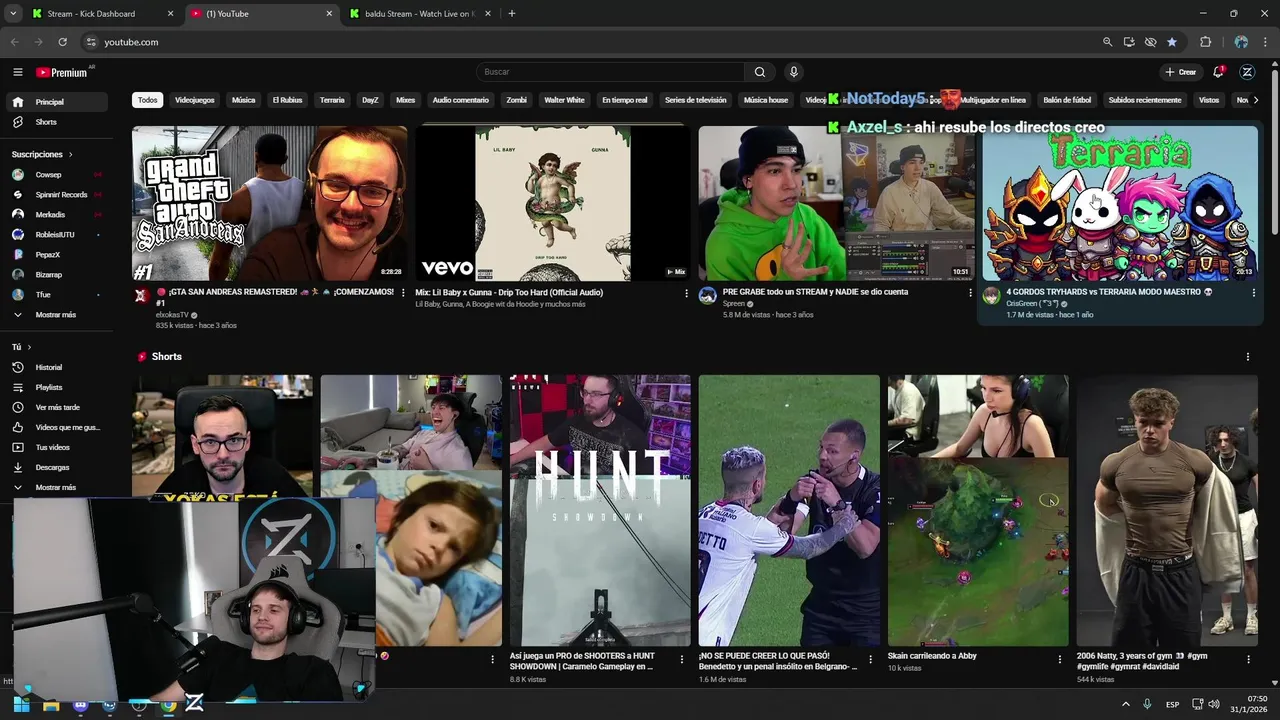Click the Spreen channel name

734,303
